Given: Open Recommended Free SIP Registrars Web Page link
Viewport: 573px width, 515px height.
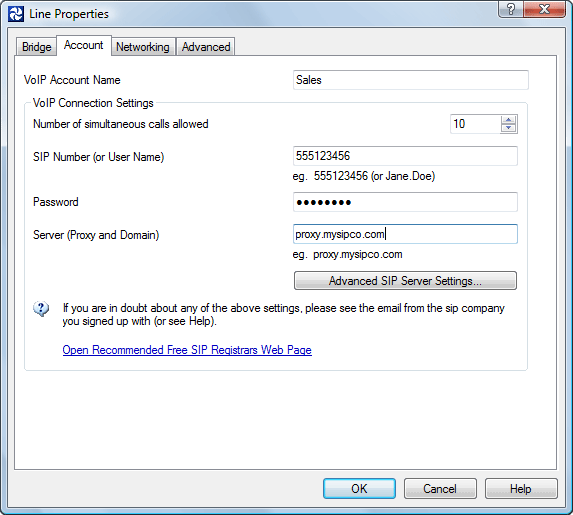Looking at the screenshot, I should pos(187,350).
